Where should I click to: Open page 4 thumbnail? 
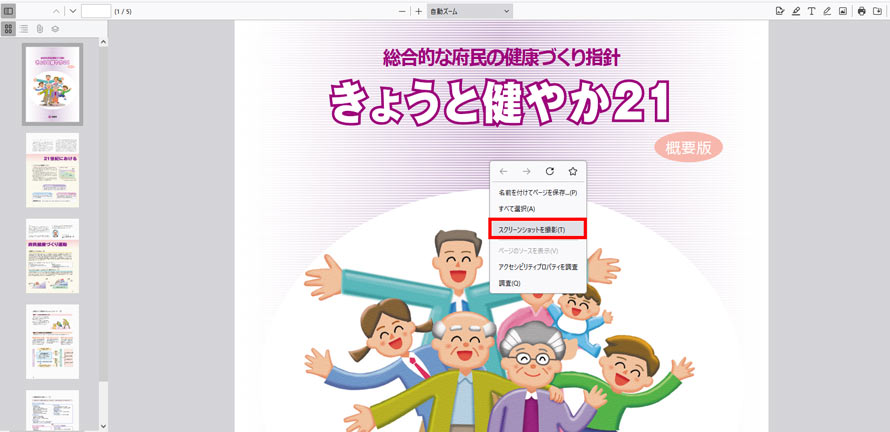pos(53,341)
